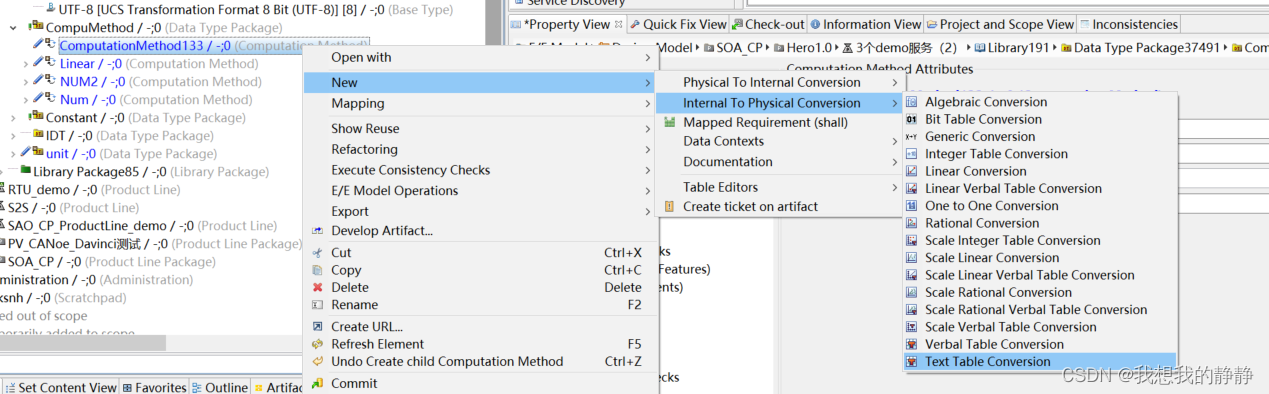Pick Verbal Table Conversion icon
Screen dimensions: 1269x394
(x=911, y=344)
